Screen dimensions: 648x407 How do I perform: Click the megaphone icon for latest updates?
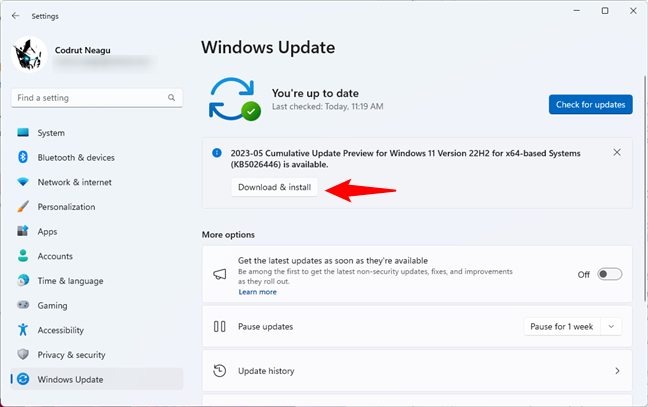pyautogui.click(x=219, y=274)
